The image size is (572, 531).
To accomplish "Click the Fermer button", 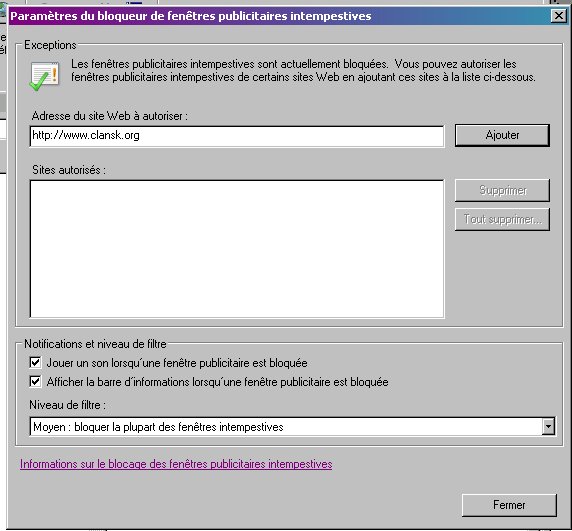I will (509, 505).
